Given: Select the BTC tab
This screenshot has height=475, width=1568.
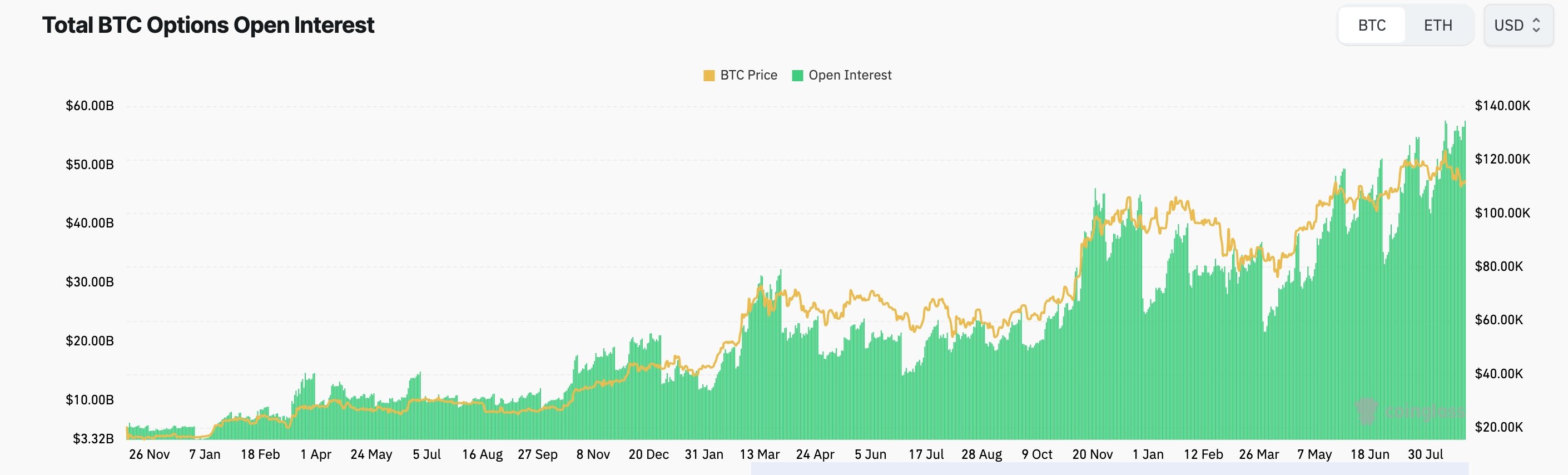Looking at the screenshot, I should (1371, 25).
